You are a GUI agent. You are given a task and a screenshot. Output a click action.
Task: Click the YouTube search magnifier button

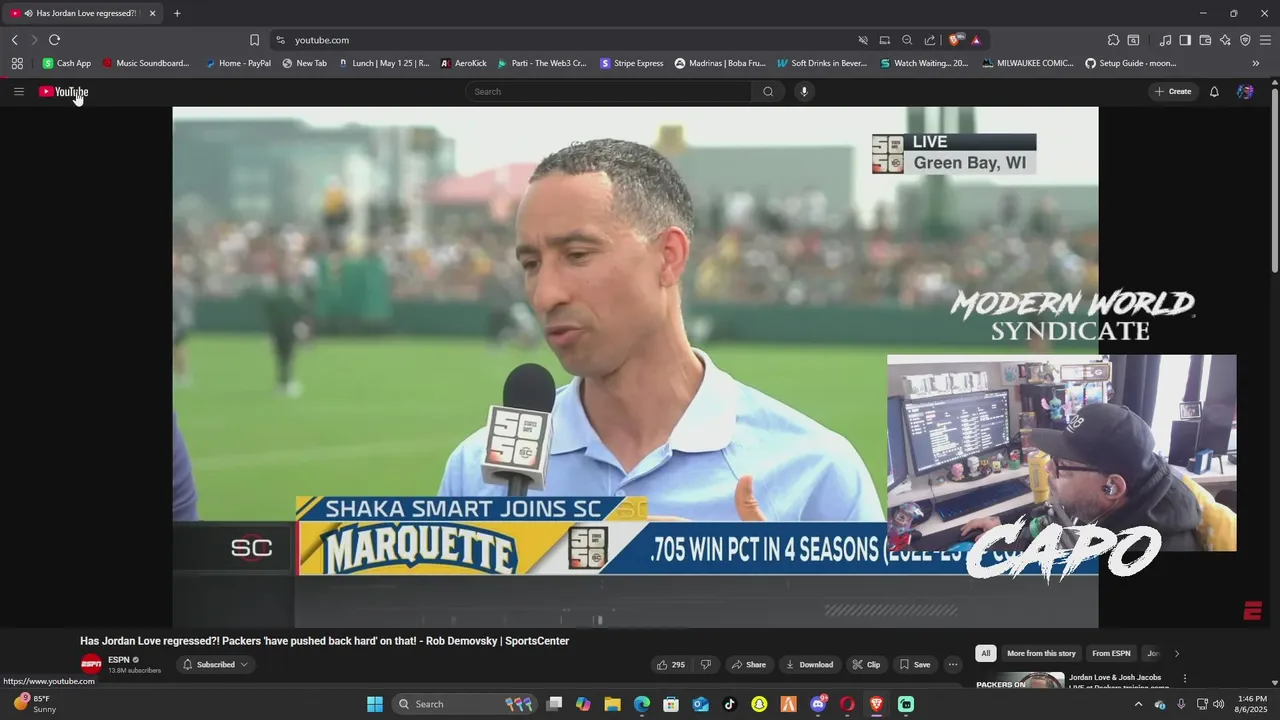coord(768,91)
